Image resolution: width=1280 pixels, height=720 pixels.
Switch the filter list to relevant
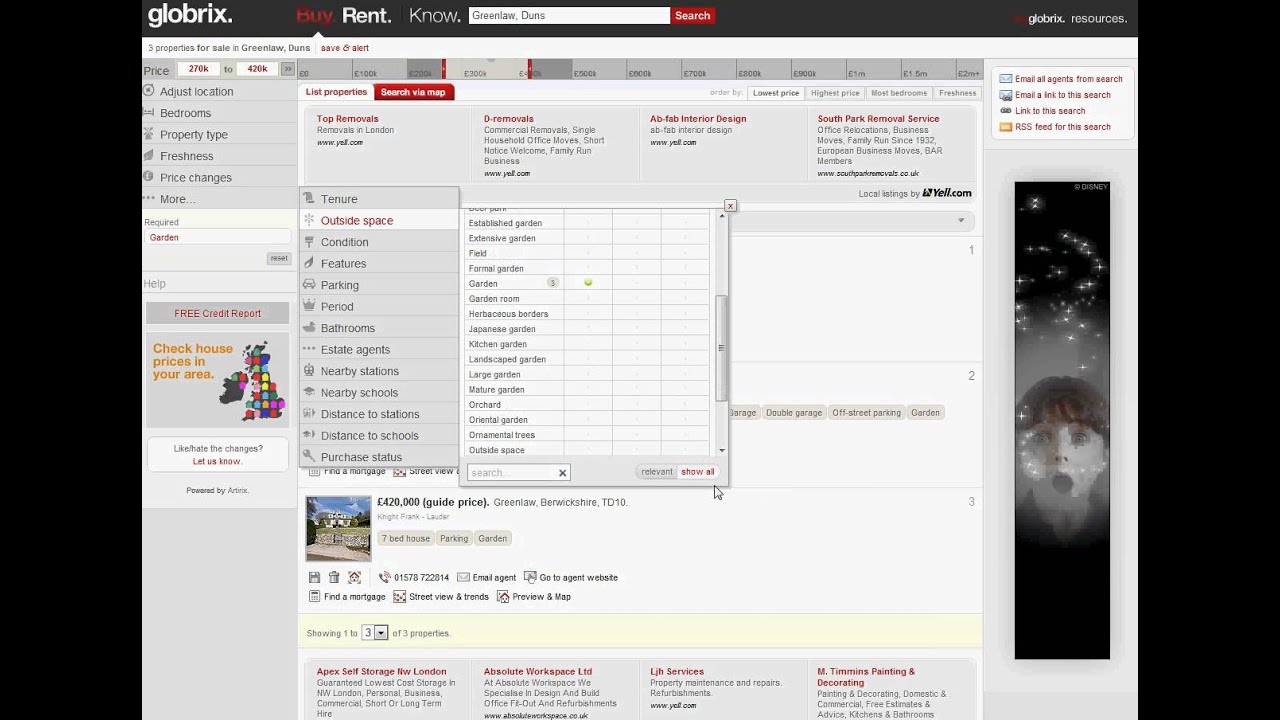pyautogui.click(x=657, y=472)
